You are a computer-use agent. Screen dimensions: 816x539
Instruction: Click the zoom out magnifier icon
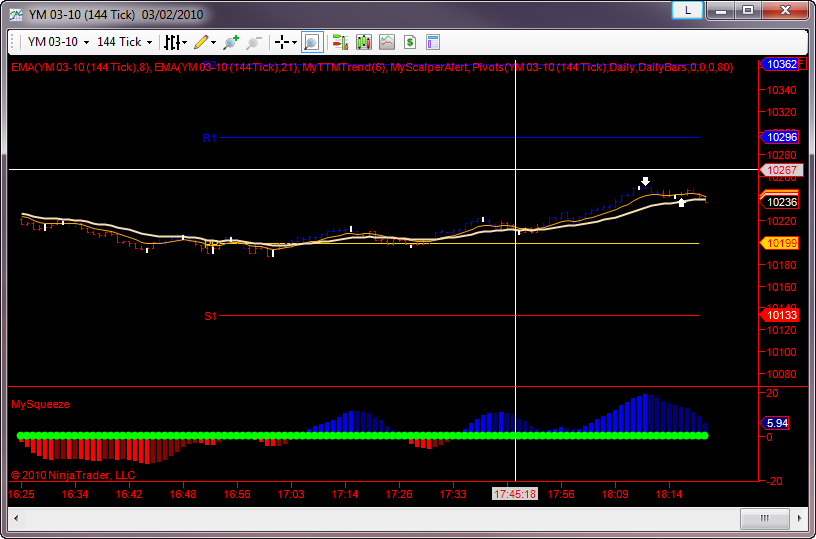coord(253,42)
